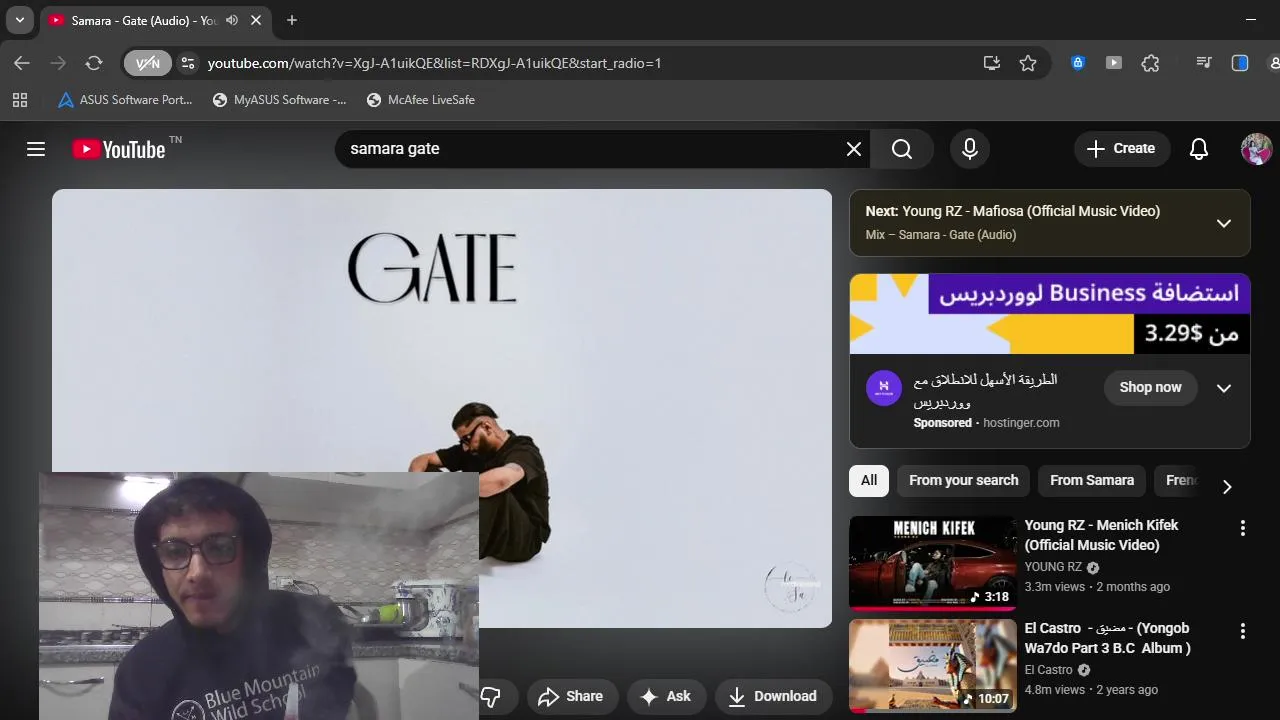Ask about this video
1280x720 pixels.
[x=666, y=697]
